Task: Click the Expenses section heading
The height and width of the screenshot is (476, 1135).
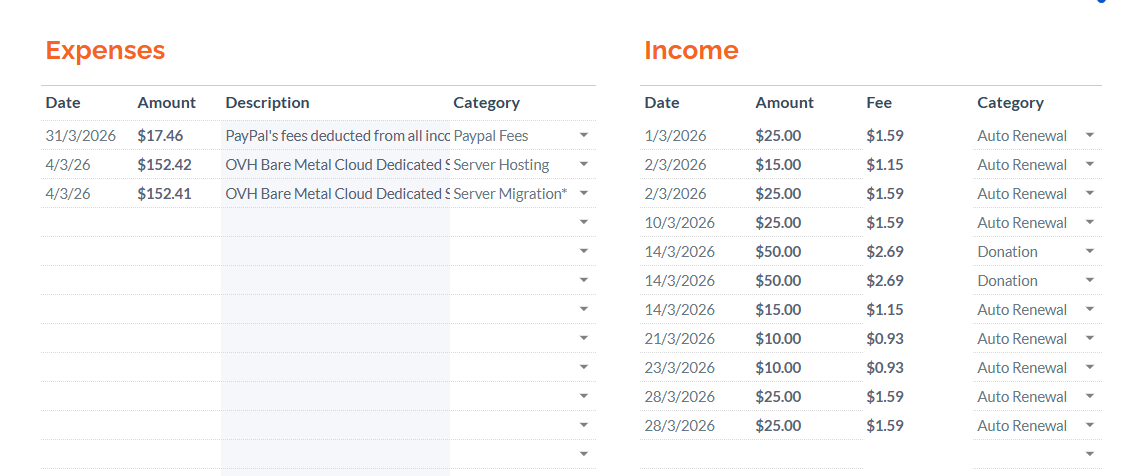Action: [x=105, y=50]
